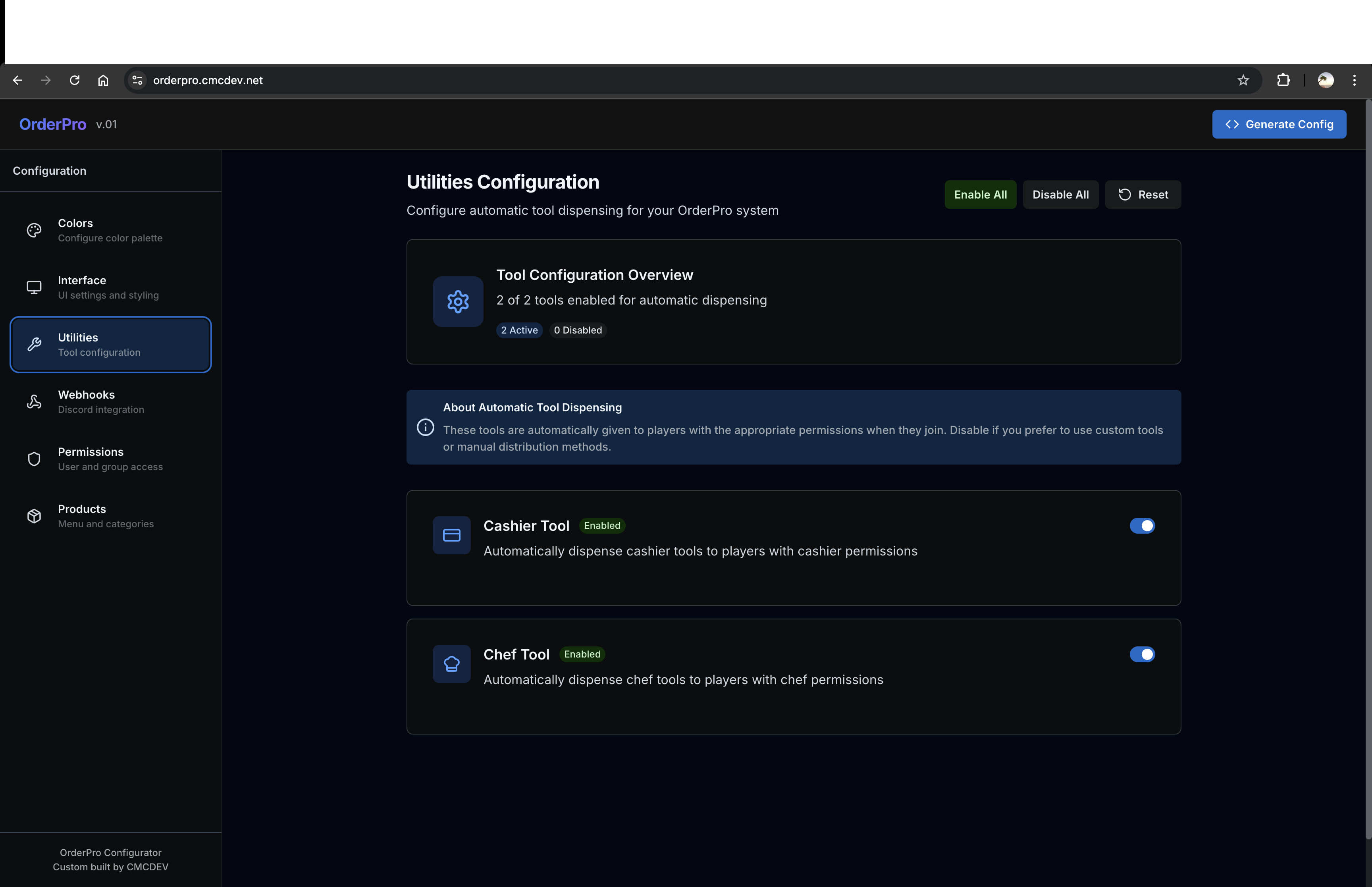Click the Colors palette icon in sidebar
This screenshot has width=1372, height=887.
34,230
